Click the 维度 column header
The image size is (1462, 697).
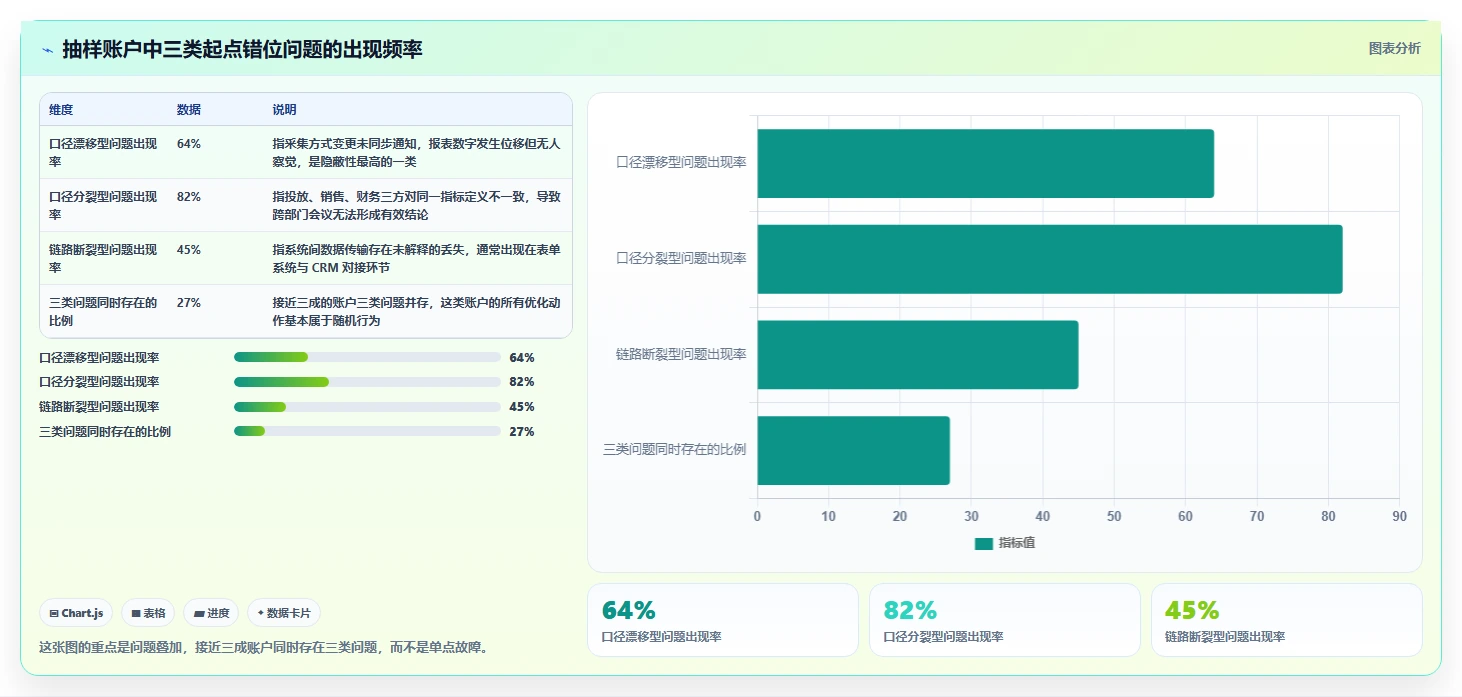(61, 110)
